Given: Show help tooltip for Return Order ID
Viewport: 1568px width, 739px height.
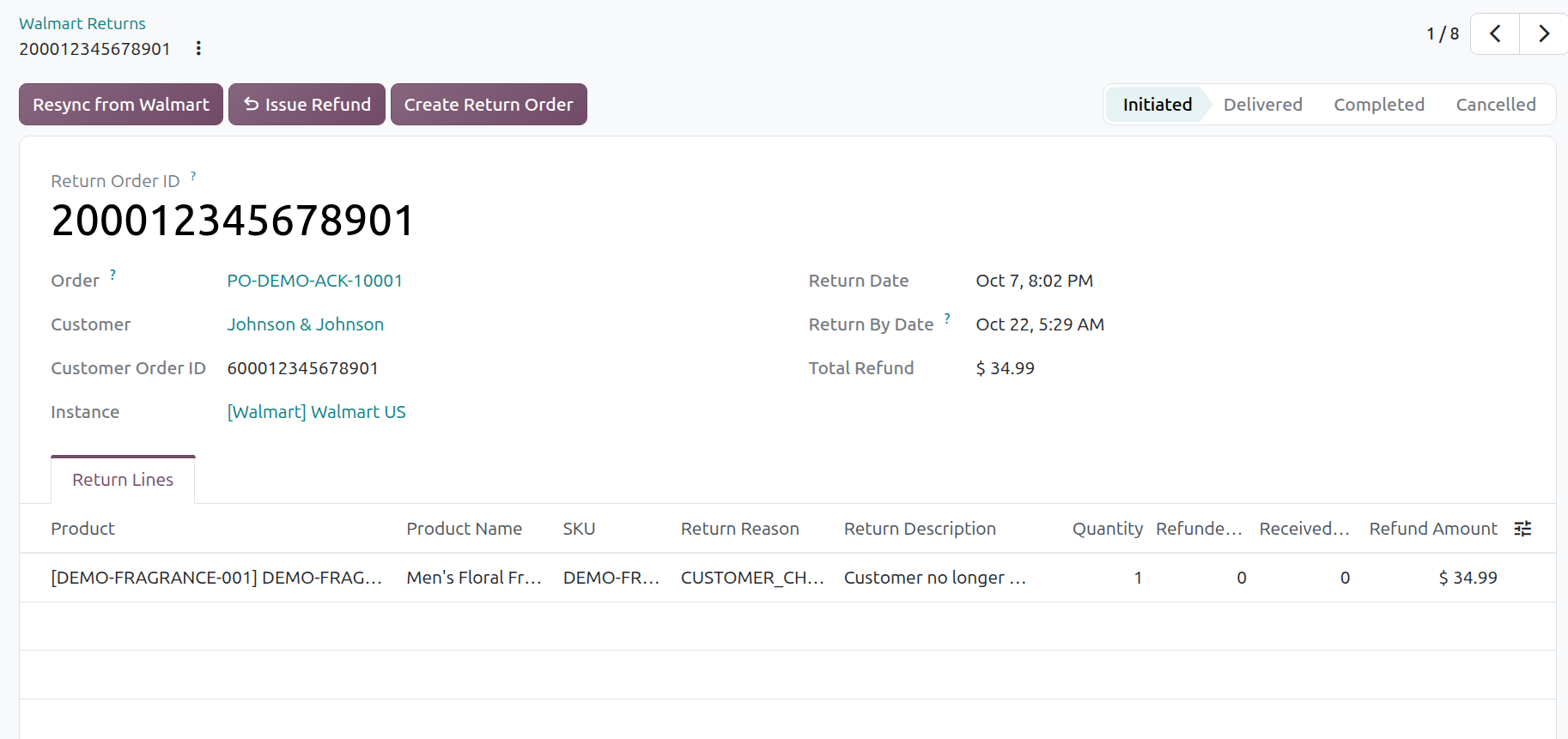Looking at the screenshot, I should click(x=193, y=176).
